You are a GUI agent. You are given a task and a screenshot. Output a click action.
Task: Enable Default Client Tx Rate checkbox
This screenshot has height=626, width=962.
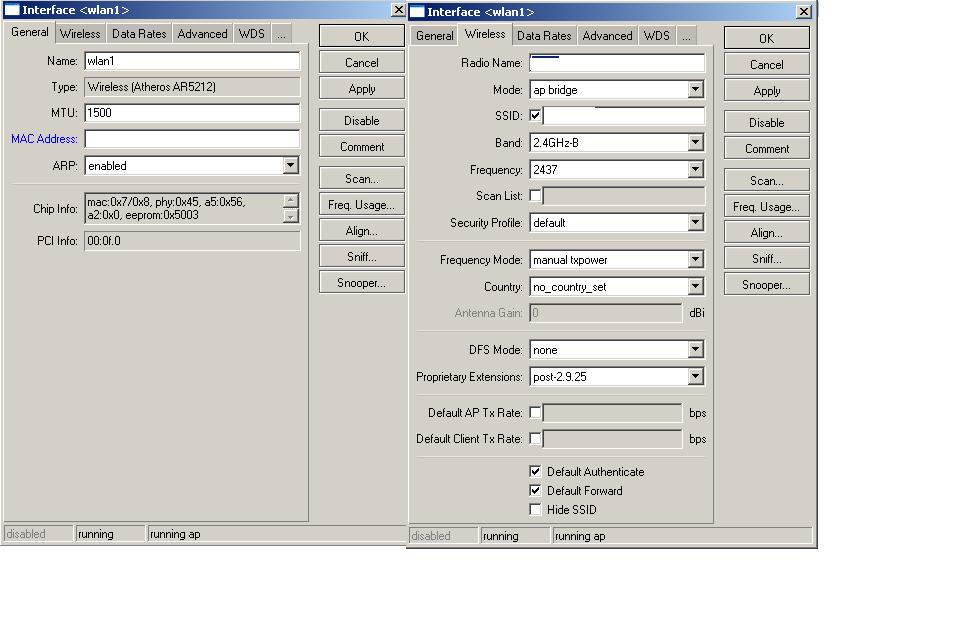tap(535, 439)
